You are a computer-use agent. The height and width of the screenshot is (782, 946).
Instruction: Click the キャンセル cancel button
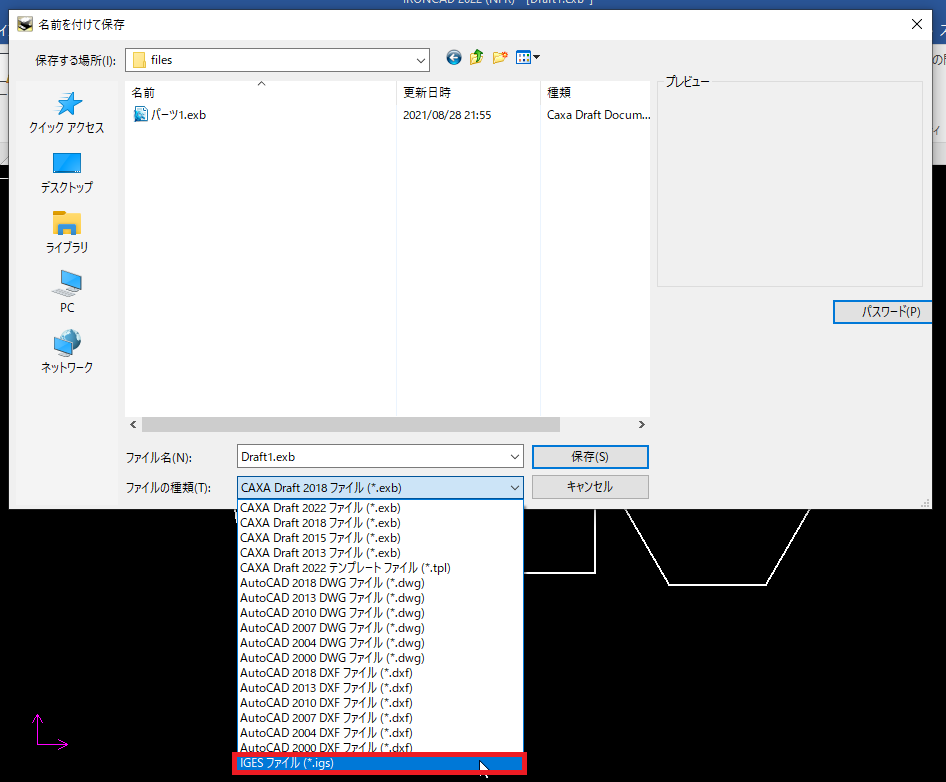[x=590, y=487]
